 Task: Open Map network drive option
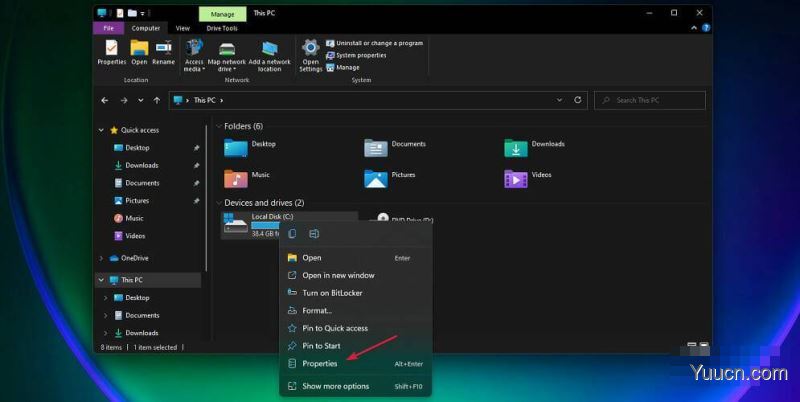point(227,56)
